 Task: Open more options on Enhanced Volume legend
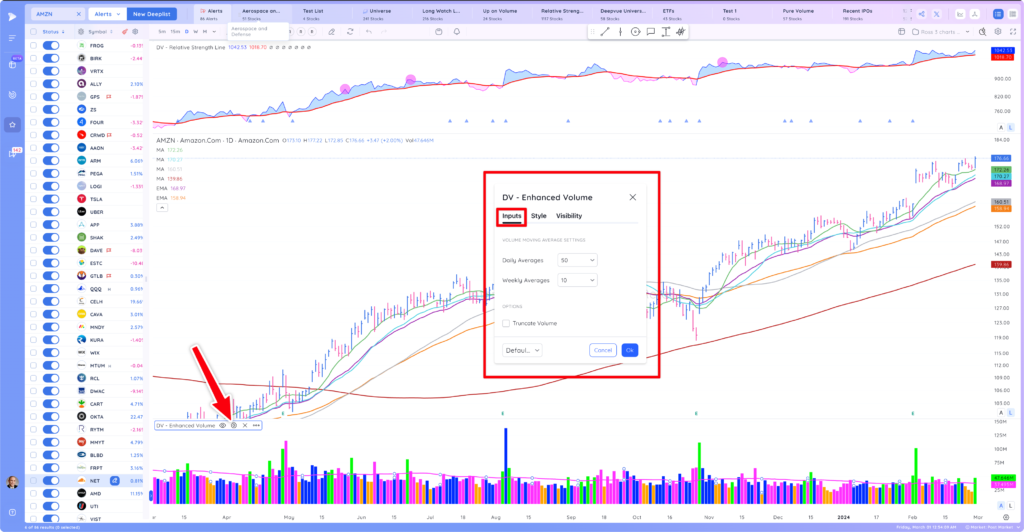click(x=256, y=426)
